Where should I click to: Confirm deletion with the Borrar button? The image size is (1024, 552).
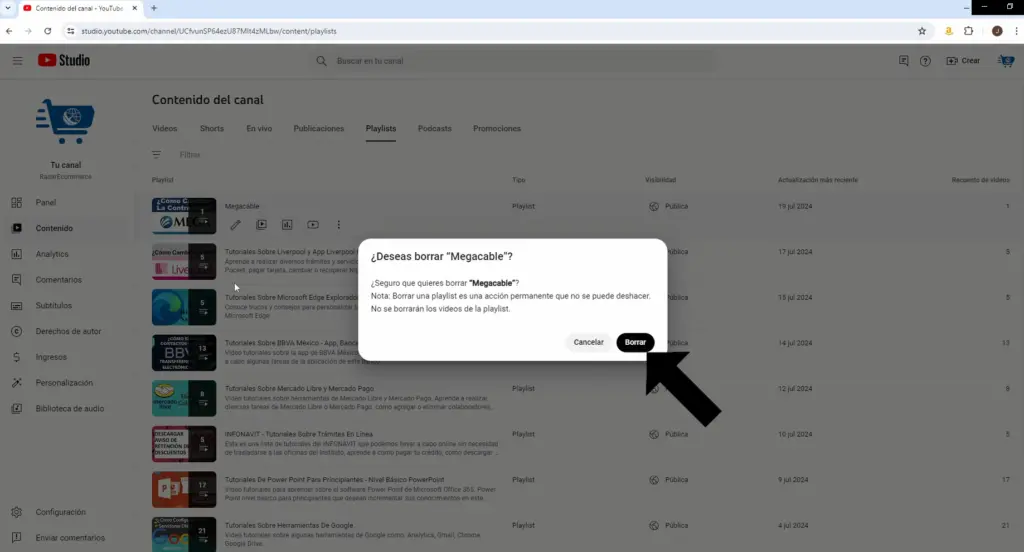pyautogui.click(x=635, y=342)
